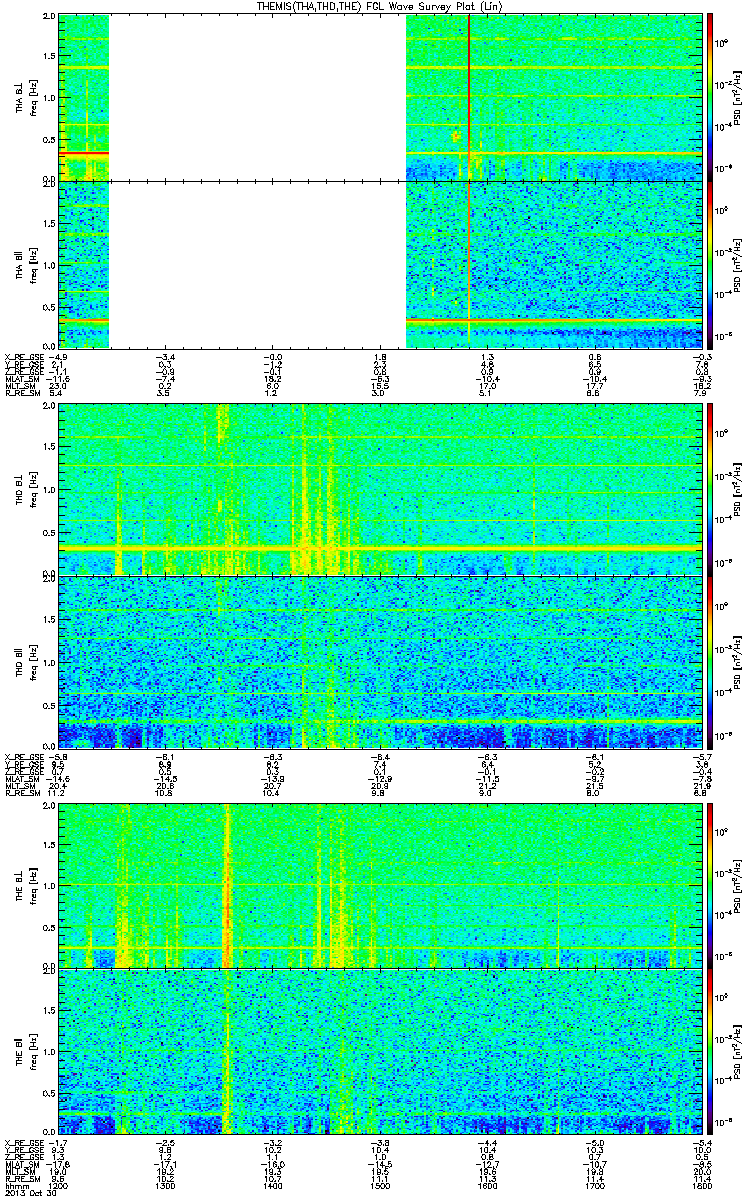Select the THE B-perpendicular PSD color bar
Viewport: 750px width, 1200px height.
coord(711,885)
